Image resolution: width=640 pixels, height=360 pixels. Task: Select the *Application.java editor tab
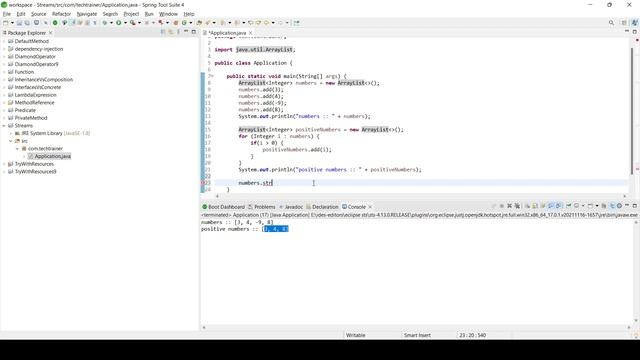pyautogui.click(x=227, y=33)
